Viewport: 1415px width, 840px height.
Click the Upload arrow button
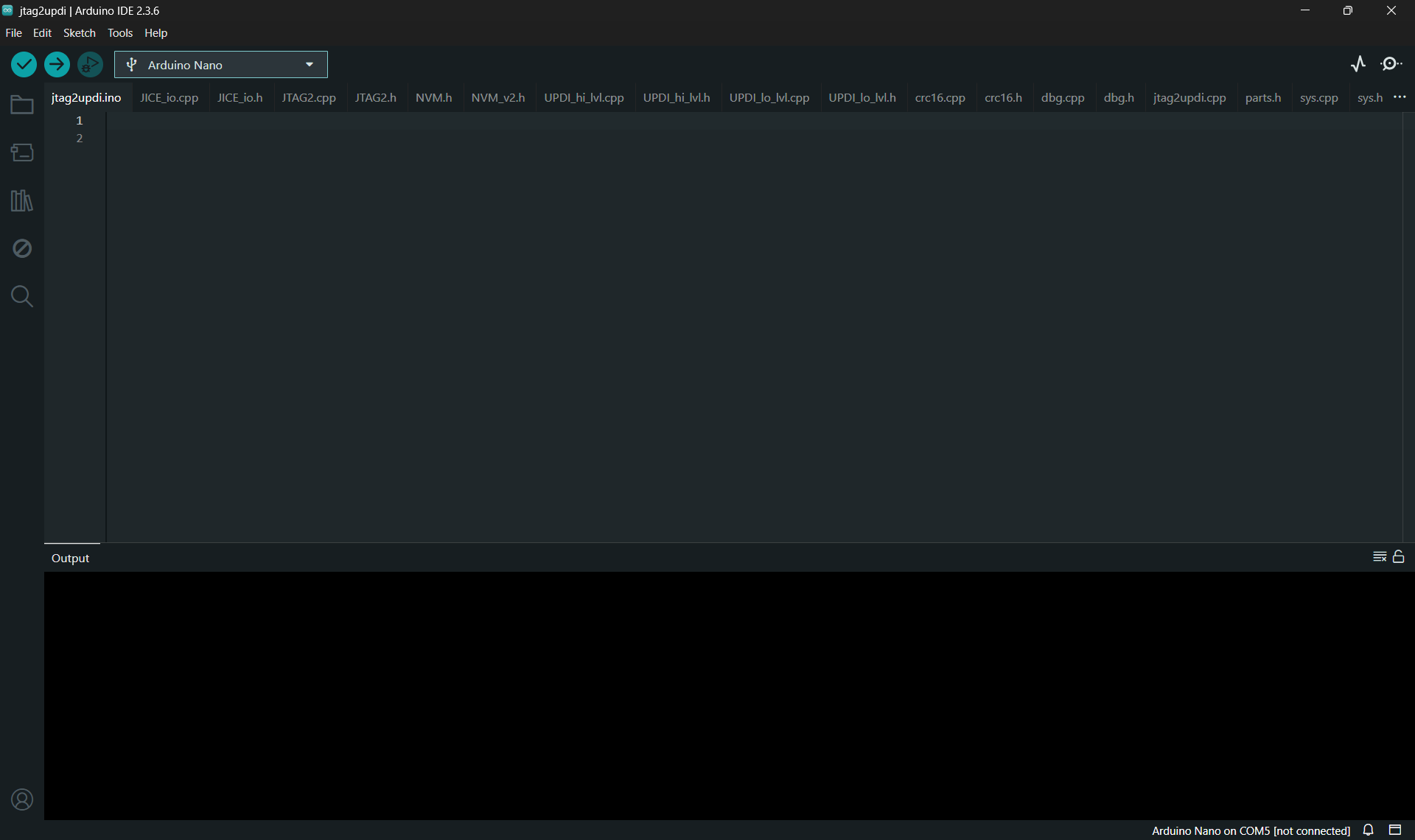[57, 65]
